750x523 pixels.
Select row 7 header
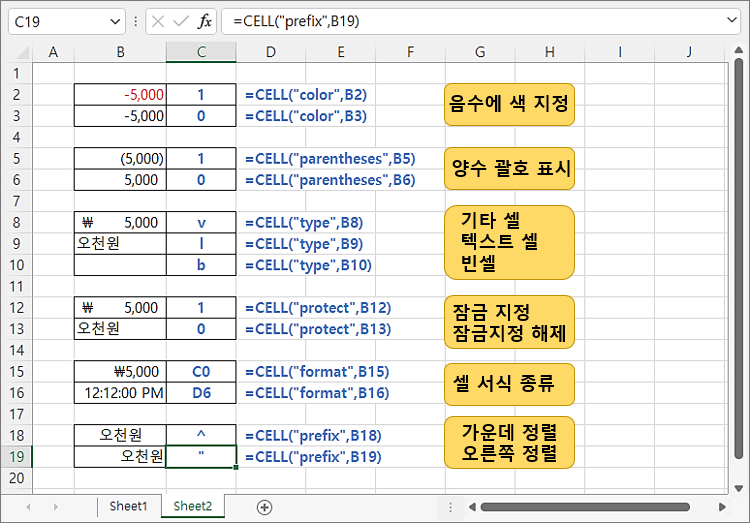[16, 201]
